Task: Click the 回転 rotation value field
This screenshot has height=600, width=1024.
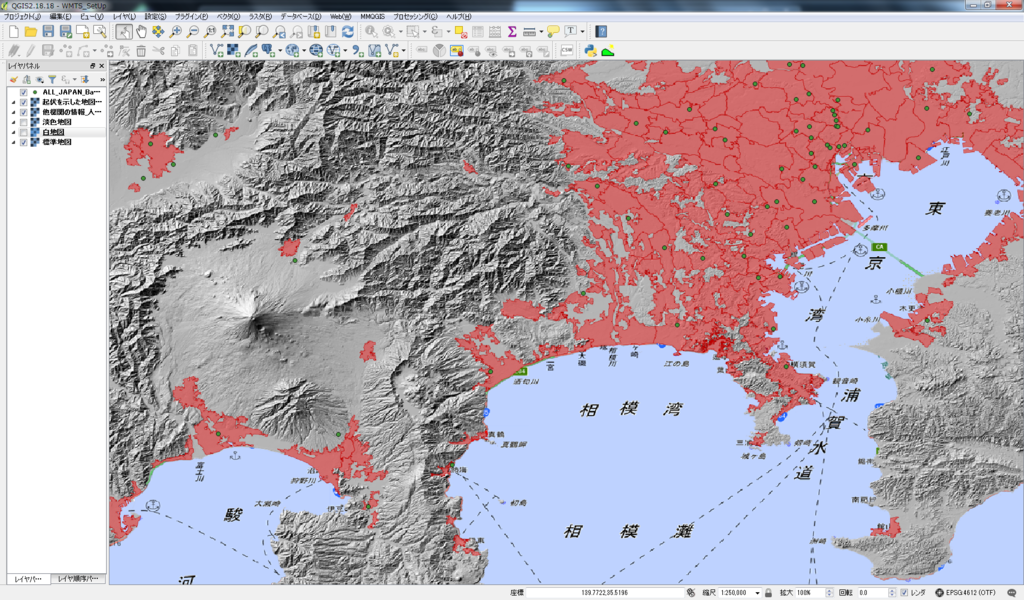Action: point(872,593)
